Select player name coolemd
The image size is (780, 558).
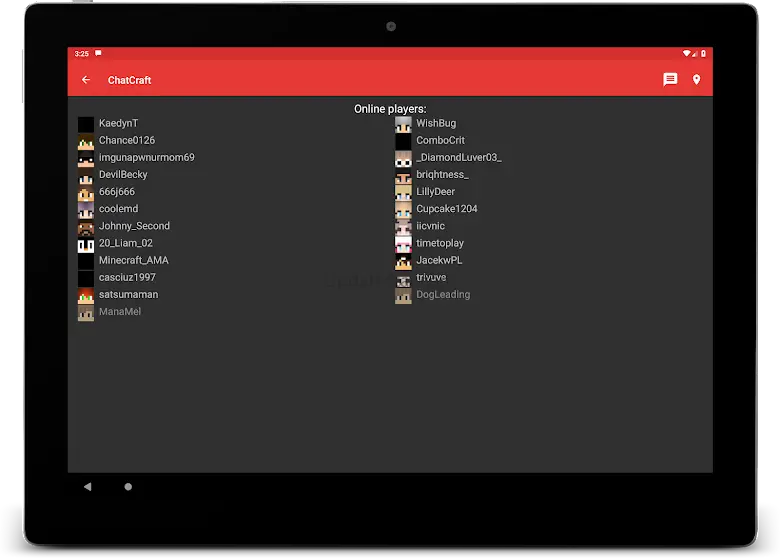click(118, 209)
